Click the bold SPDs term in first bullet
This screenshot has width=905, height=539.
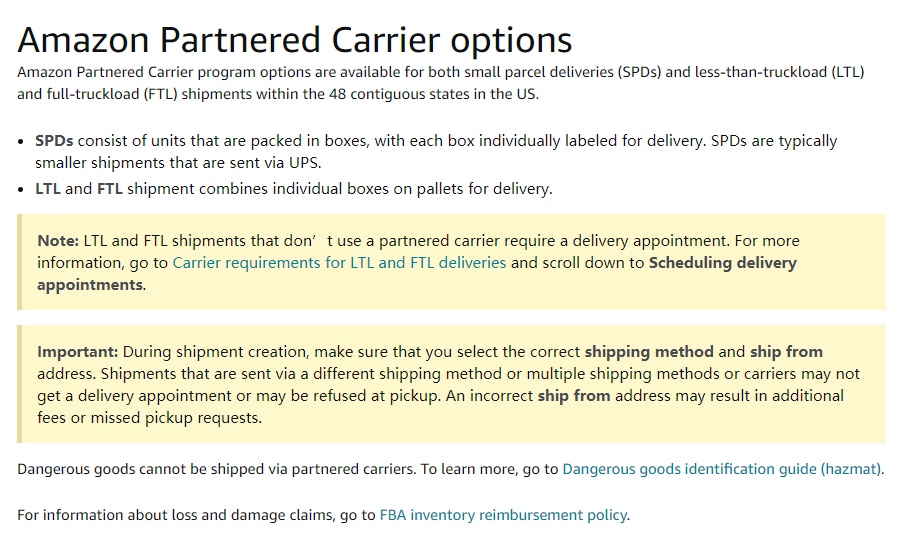(x=54, y=141)
